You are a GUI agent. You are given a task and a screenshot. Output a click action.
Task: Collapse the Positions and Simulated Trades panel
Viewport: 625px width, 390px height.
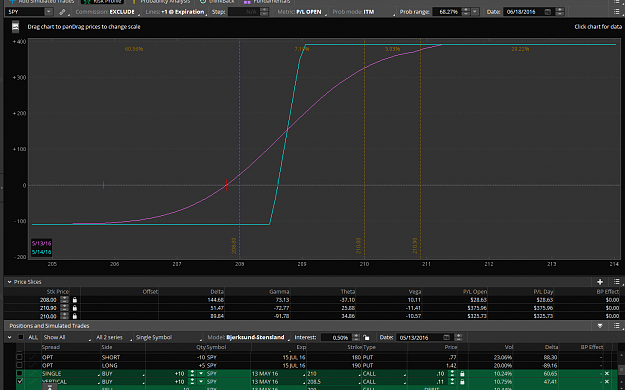click(600, 326)
